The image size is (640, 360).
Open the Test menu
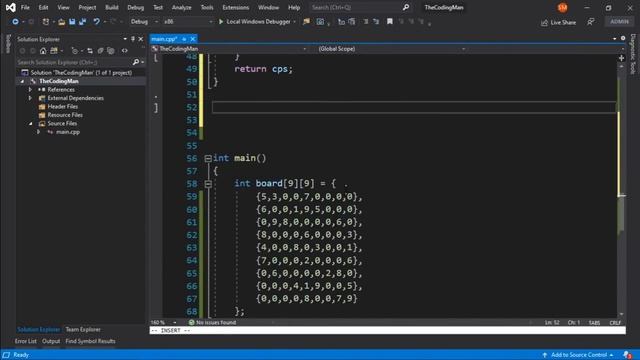point(158,7)
